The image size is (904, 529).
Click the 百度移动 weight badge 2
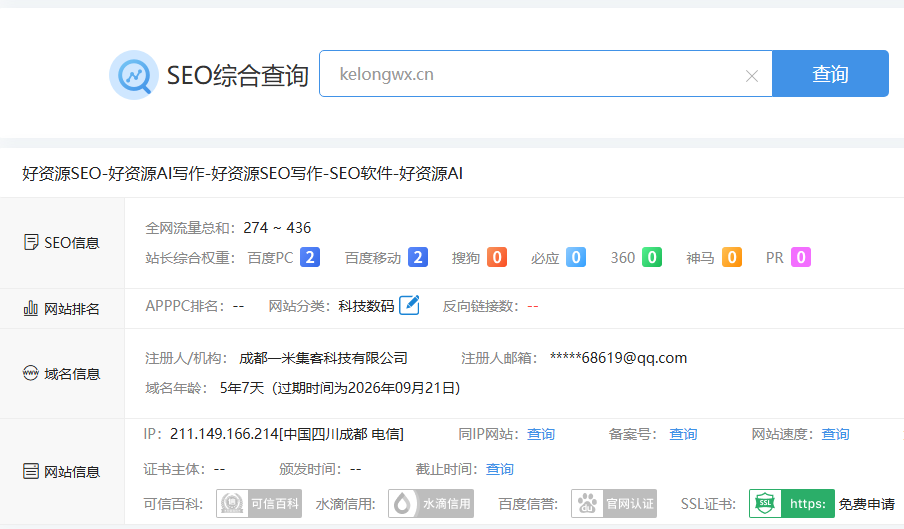pyautogui.click(x=417, y=258)
